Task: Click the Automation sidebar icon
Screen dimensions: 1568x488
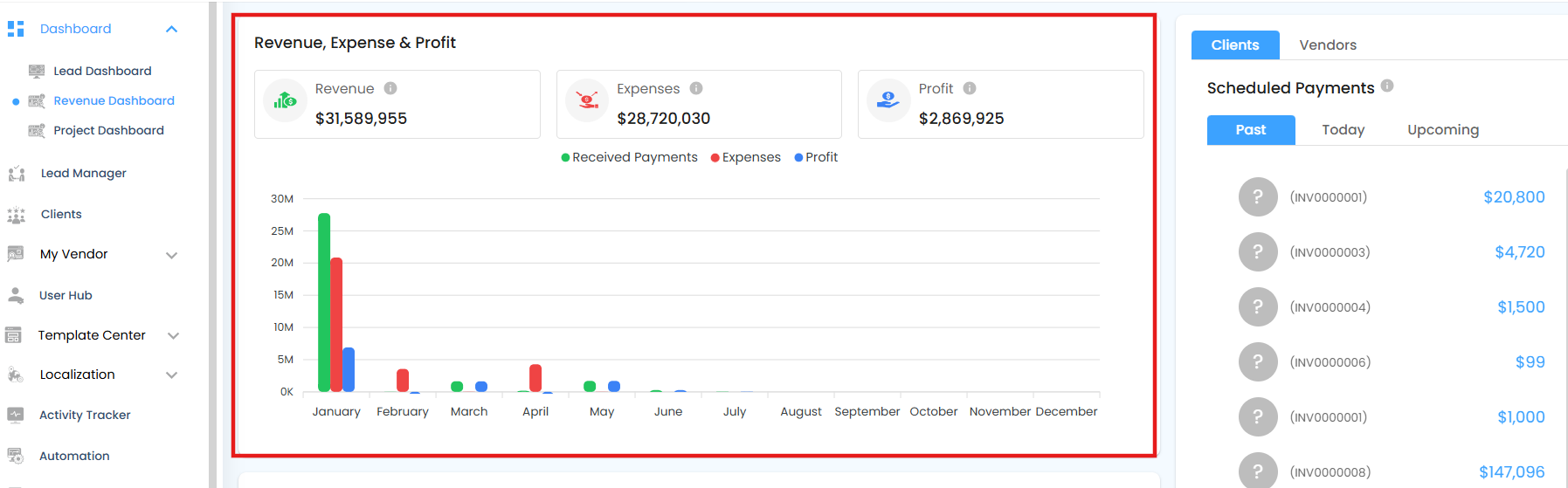Action: tap(15, 456)
